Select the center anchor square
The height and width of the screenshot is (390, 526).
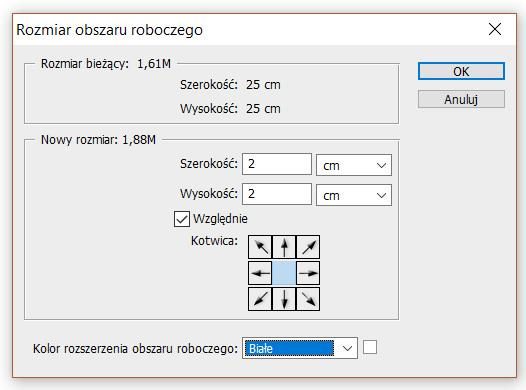pyautogui.click(x=284, y=273)
